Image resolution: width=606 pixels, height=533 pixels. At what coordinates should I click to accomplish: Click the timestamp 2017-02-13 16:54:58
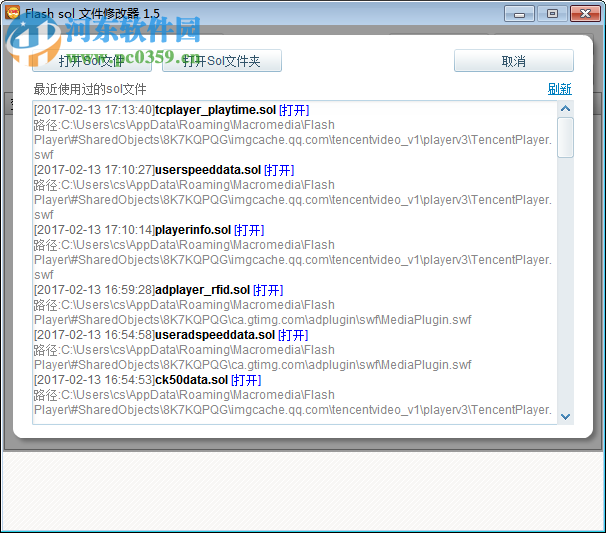point(94,335)
